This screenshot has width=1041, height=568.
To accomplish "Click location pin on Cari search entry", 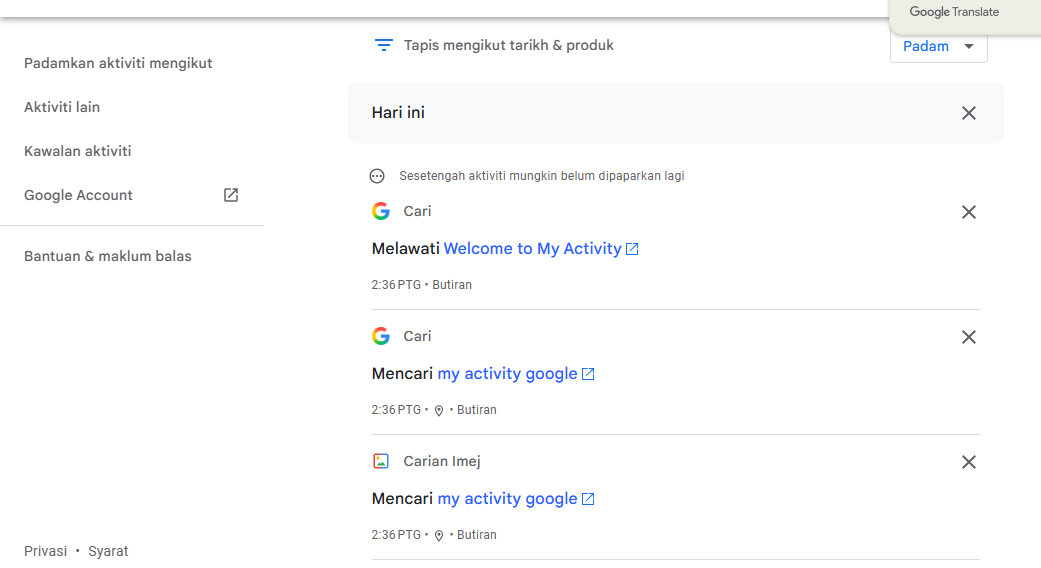I will point(439,411).
